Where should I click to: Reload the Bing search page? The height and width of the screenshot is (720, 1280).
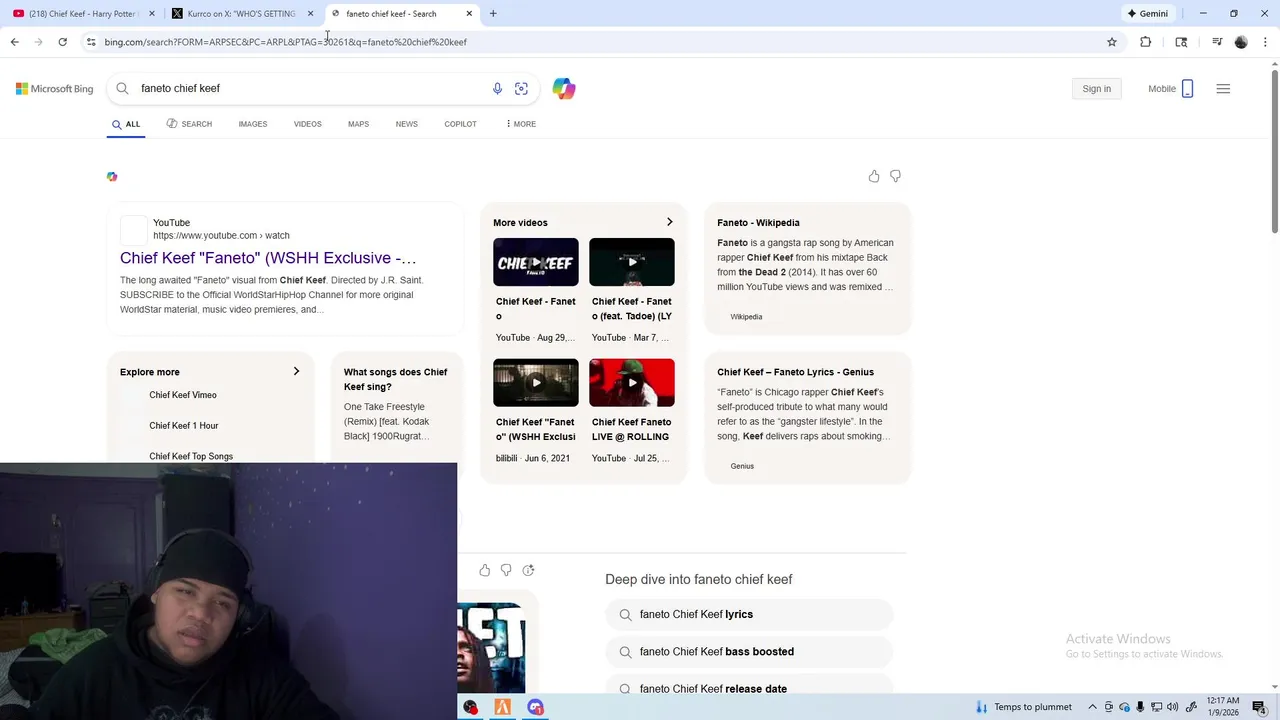tap(62, 42)
